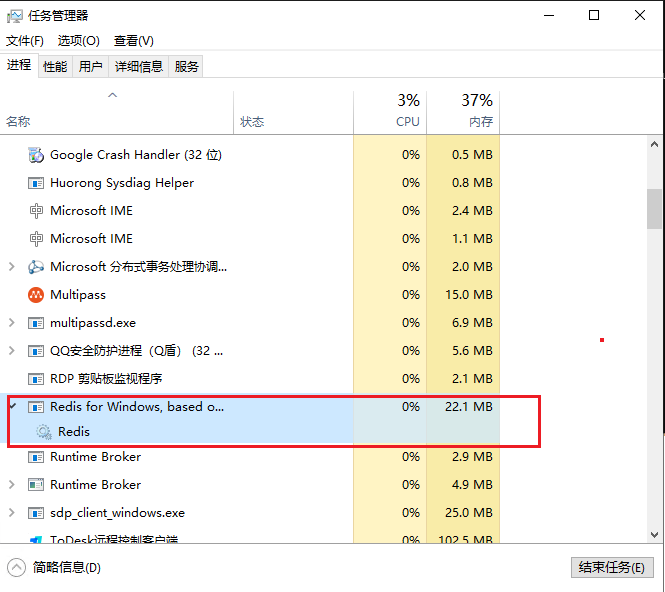Open the 文件(F) menu
The image size is (665, 592).
tap(25, 41)
